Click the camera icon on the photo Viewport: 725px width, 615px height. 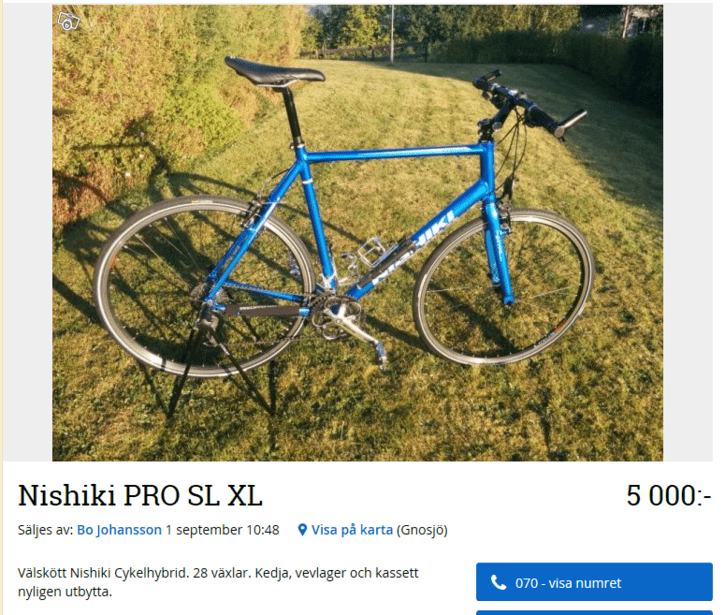click(68, 20)
